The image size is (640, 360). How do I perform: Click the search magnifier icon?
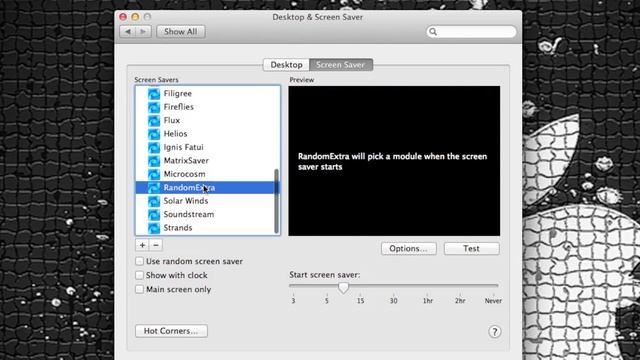coord(433,32)
